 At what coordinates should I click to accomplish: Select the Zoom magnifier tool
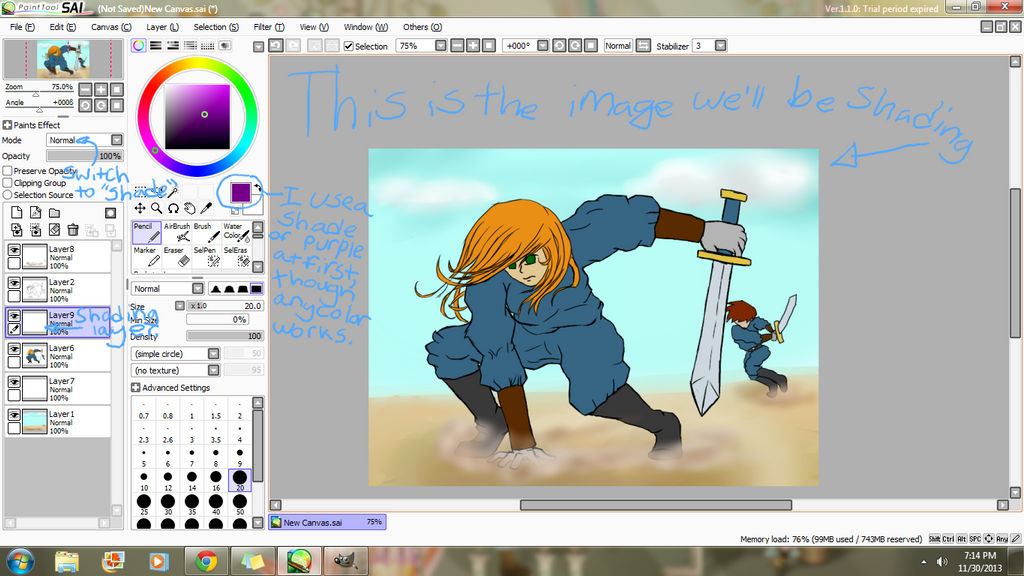[x=157, y=208]
